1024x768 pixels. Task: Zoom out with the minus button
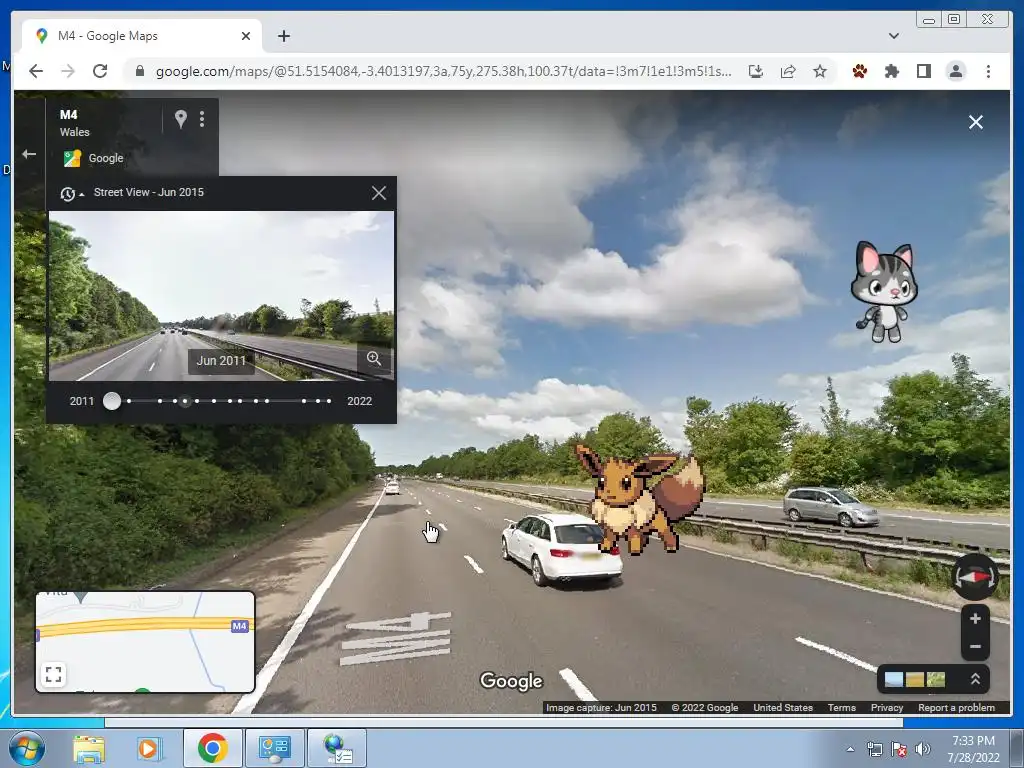(x=975, y=647)
